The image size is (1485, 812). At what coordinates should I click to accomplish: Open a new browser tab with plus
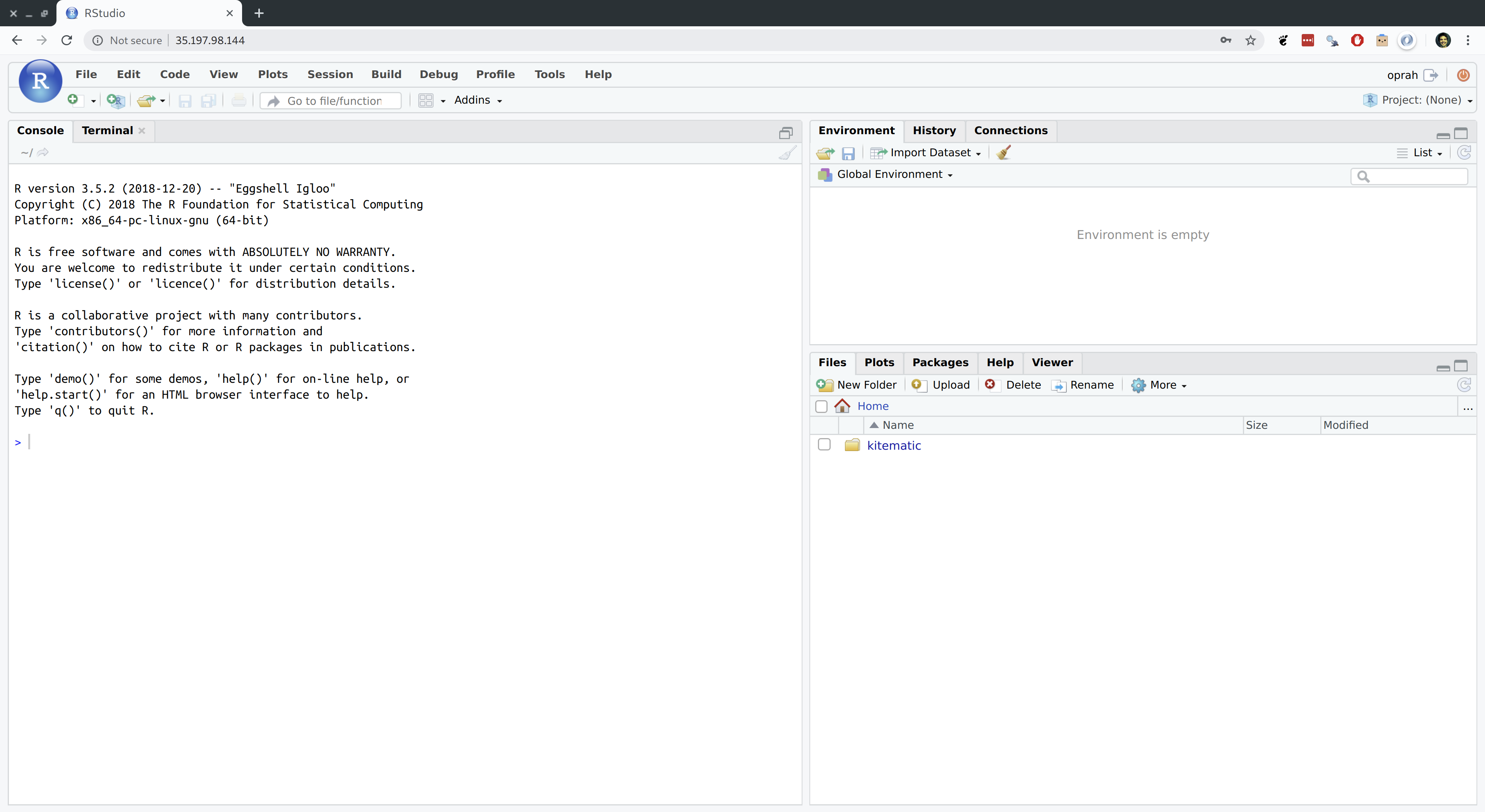[x=259, y=13]
